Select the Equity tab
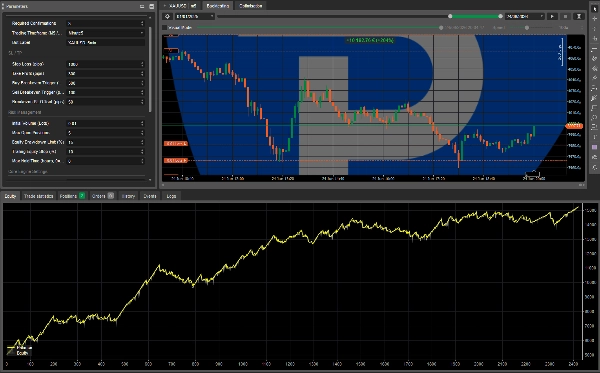This screenshot has width=600, height=373. 10,196
